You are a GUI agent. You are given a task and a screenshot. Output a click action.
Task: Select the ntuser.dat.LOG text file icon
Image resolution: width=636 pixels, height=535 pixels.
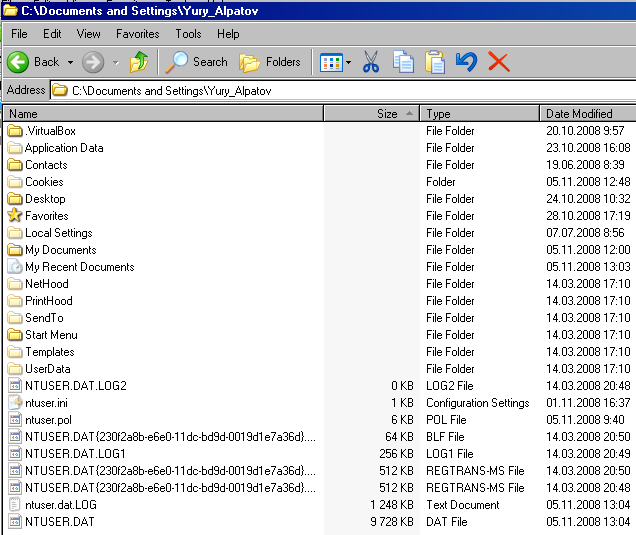coord(15,505)
